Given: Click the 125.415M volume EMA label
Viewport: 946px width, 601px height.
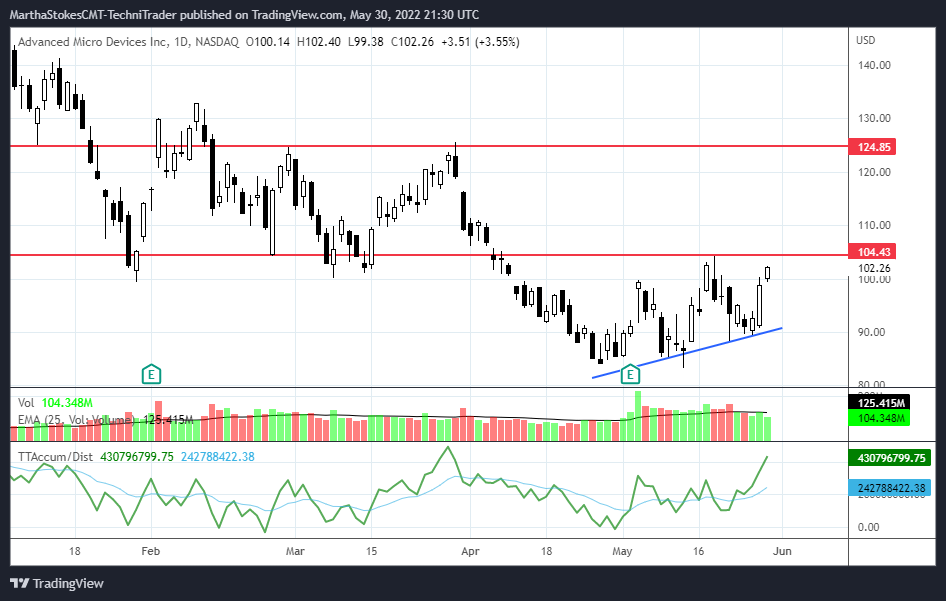Looking at the screenshot, I should pos(879,402).
